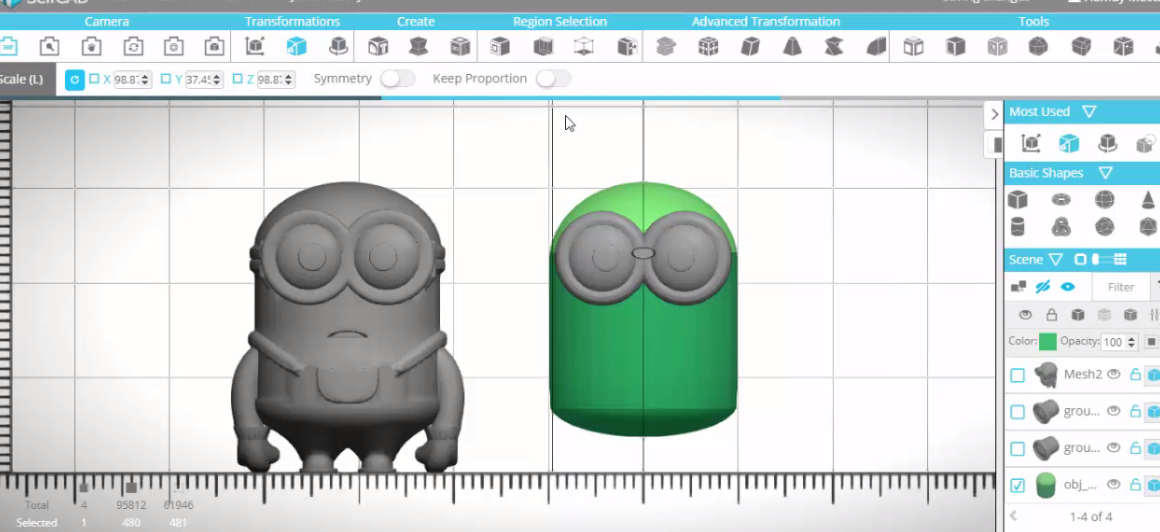Toggle the Keep Proportion switch
The width and height of the screenshot is (1160, 532).
[x=553, y=78]
